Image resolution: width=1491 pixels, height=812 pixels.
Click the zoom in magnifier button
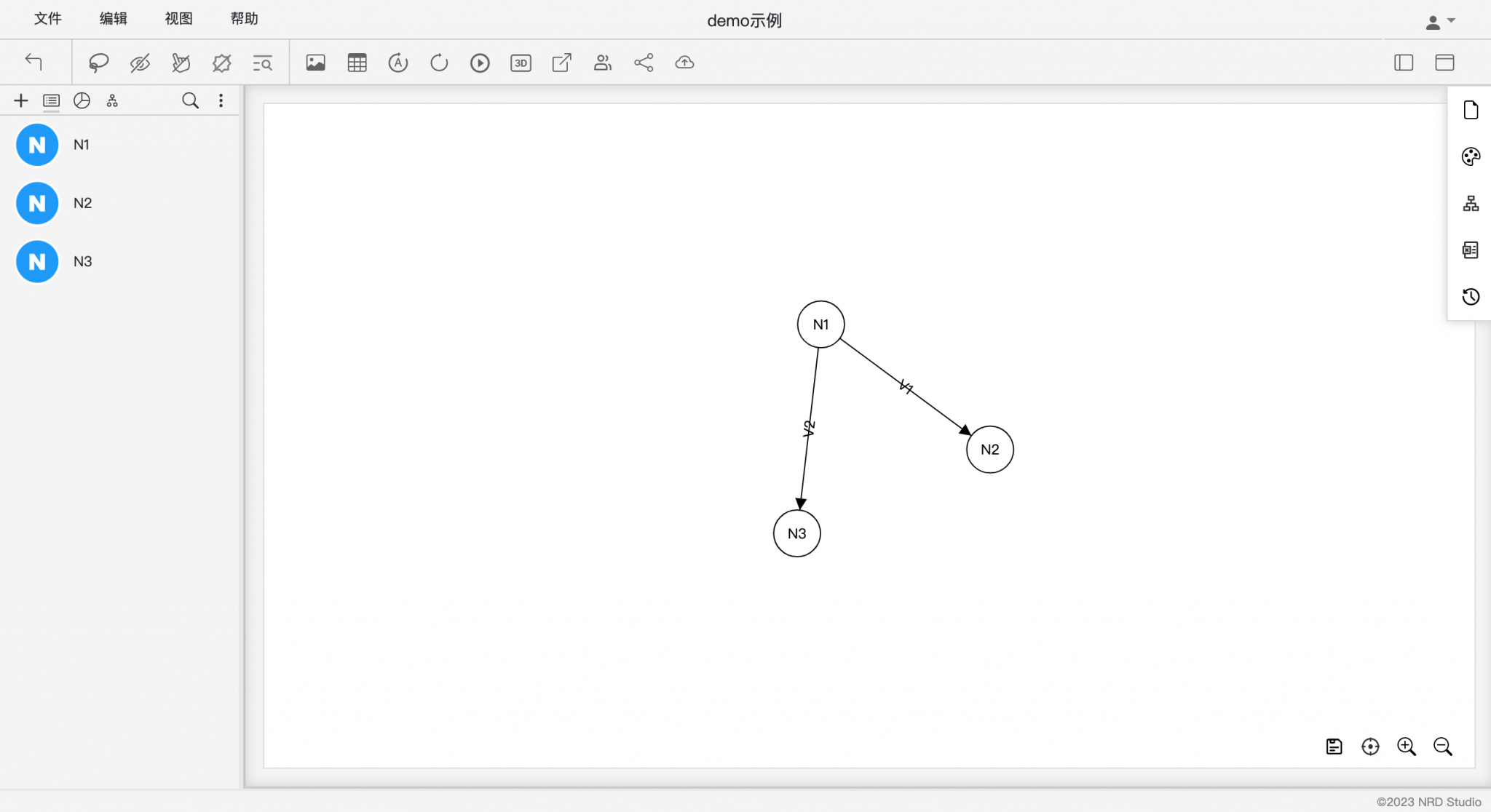[x=1406, y=747]
